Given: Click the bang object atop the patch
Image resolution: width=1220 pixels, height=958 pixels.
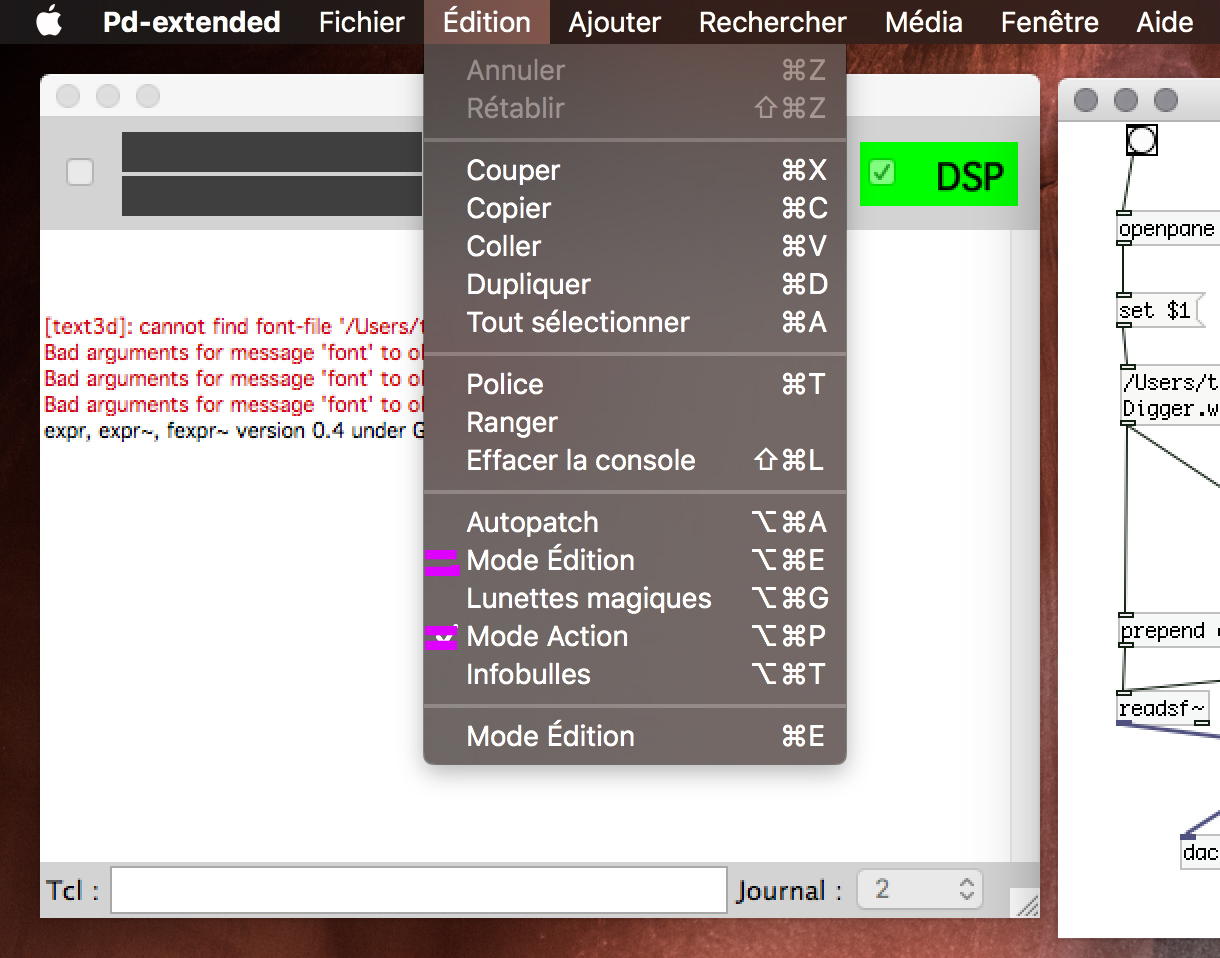Looking at the screenshot, I should coord(1141,140).
